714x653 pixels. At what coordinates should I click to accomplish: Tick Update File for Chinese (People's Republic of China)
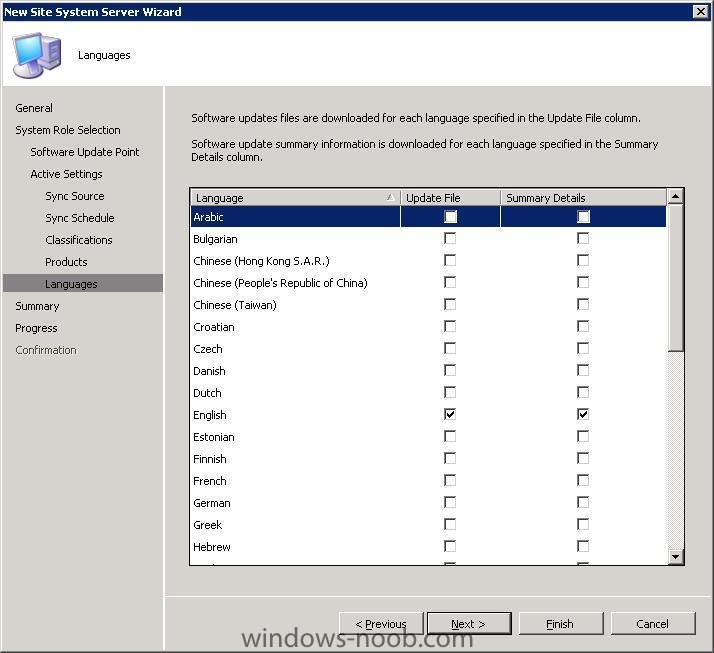point(450,282)
